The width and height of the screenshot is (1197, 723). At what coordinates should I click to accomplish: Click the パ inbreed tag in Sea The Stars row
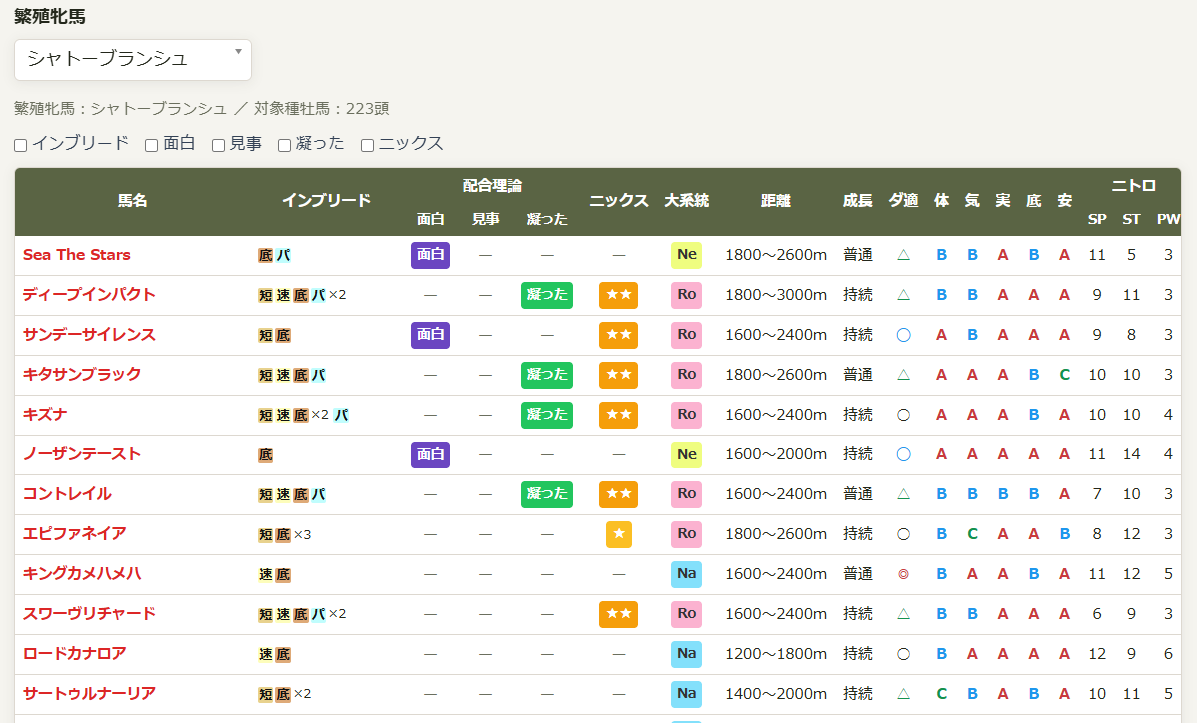tap(283, 256)
